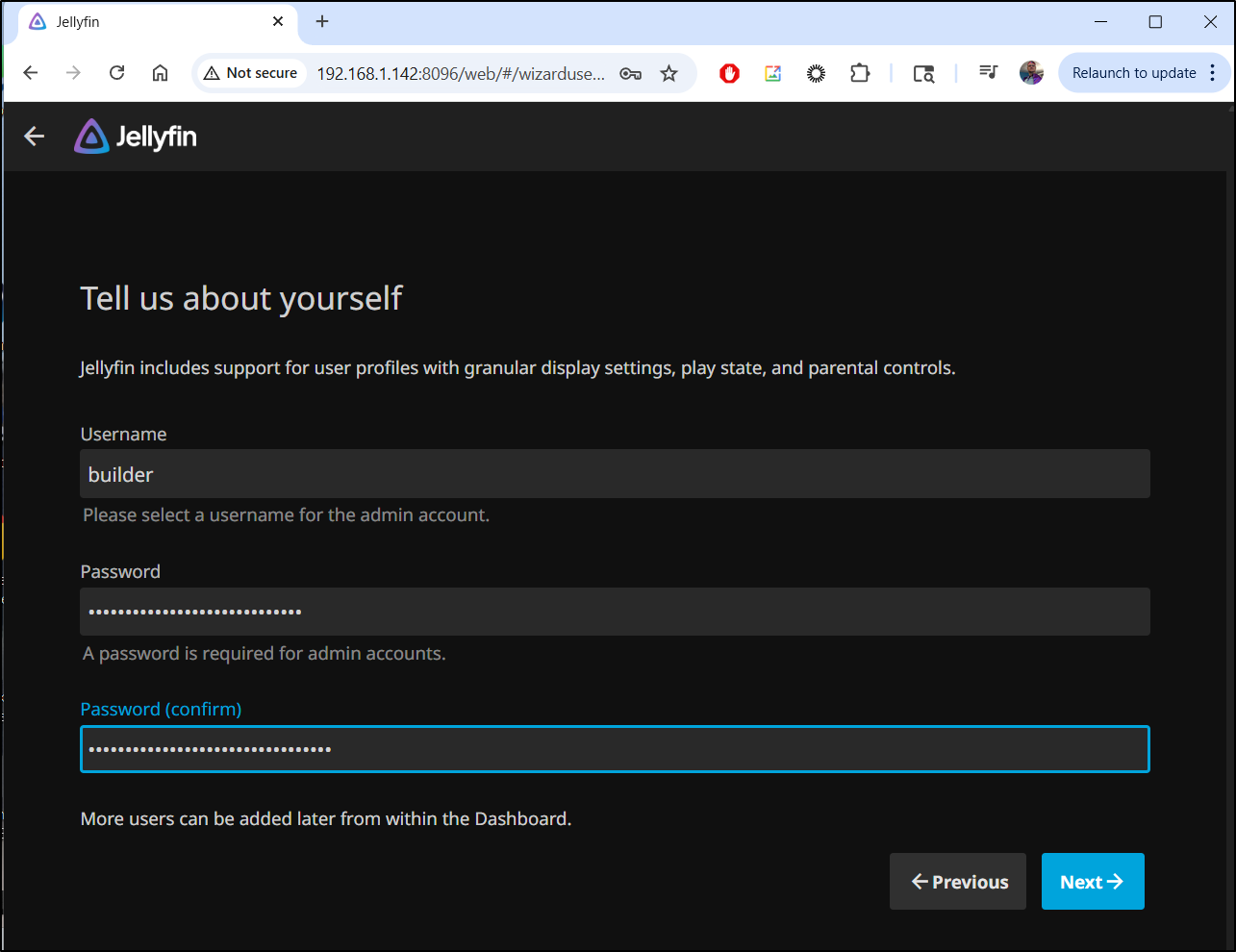Image resolution: width=1236 pixels, height=952 pixels.
Task: Click 'More users can be added later' text
Action: [326, 819]
